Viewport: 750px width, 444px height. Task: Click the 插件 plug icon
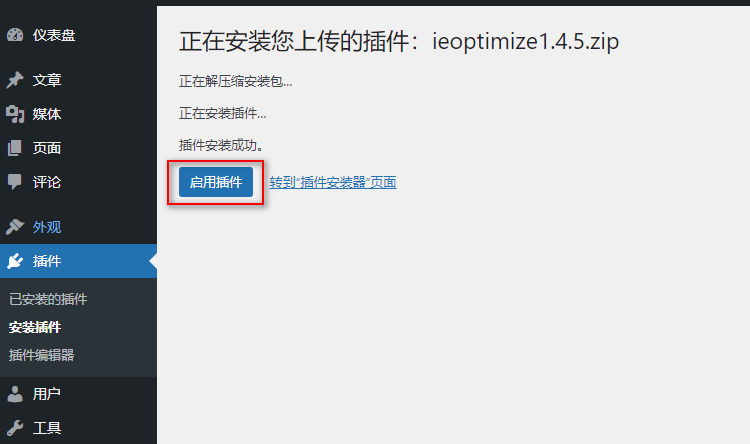pyautogui.click(x=15, y=261)
